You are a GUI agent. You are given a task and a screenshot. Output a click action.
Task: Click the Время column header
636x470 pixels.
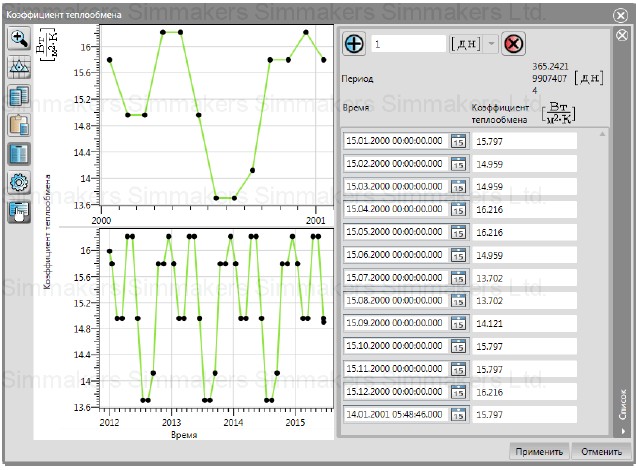coord(356,107)
